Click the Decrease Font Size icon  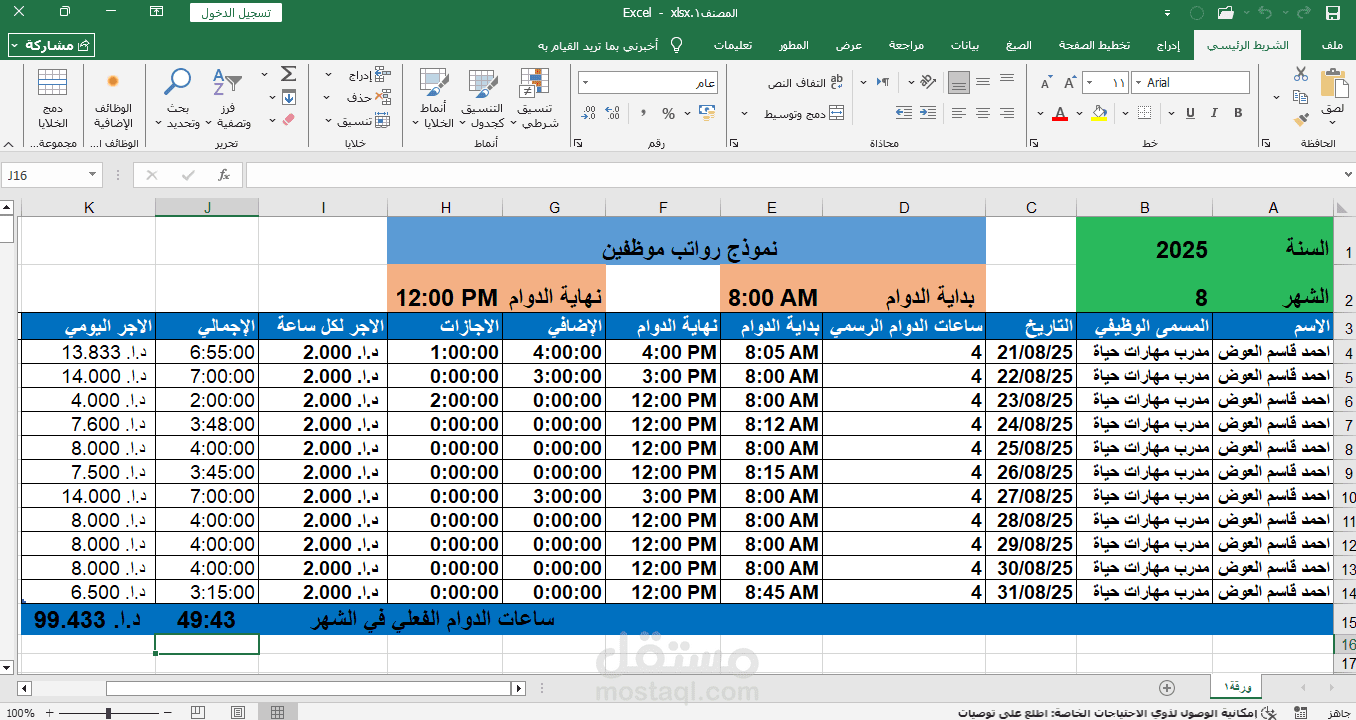[x=1046, y=82]
